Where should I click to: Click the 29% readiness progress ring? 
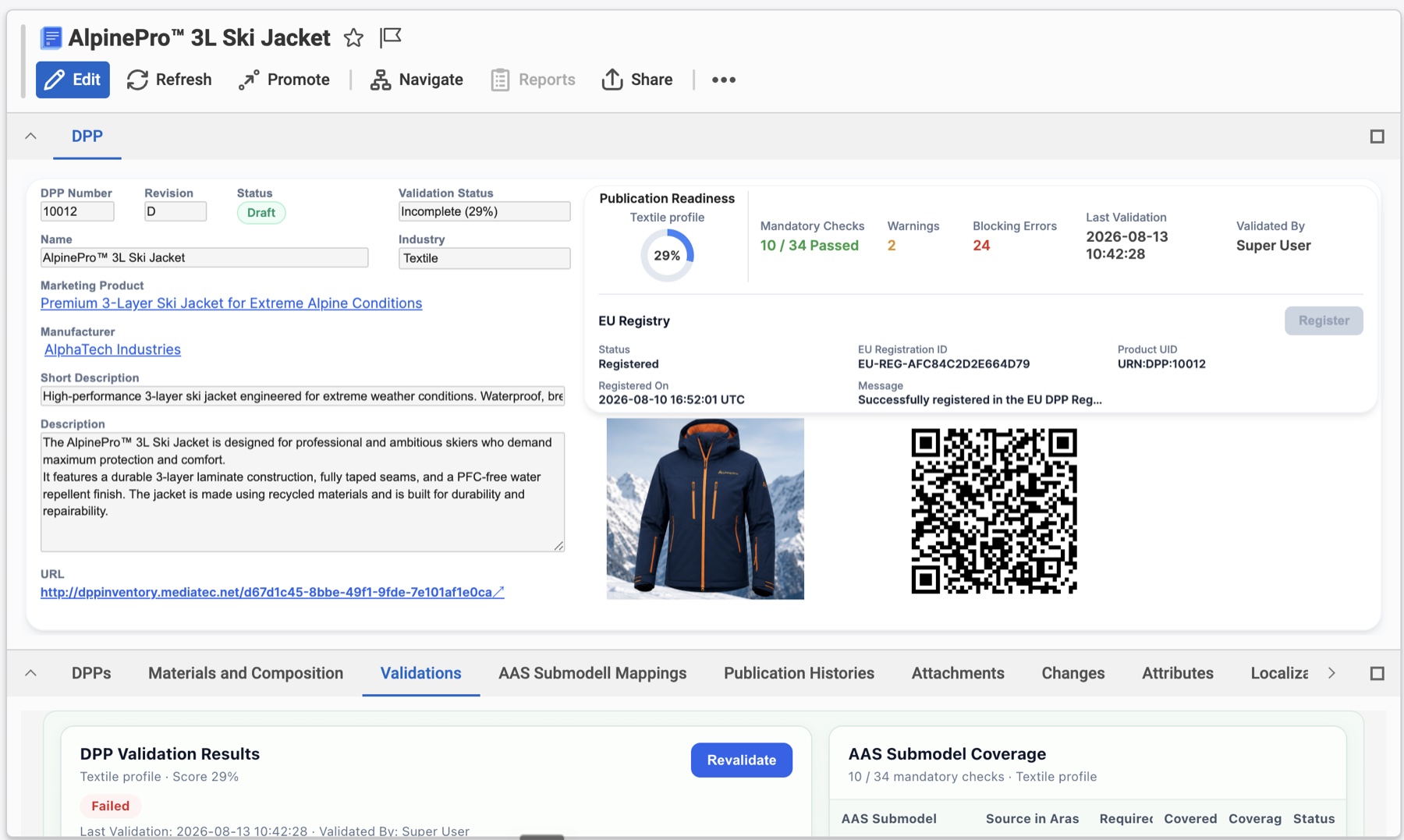(667, 255)
